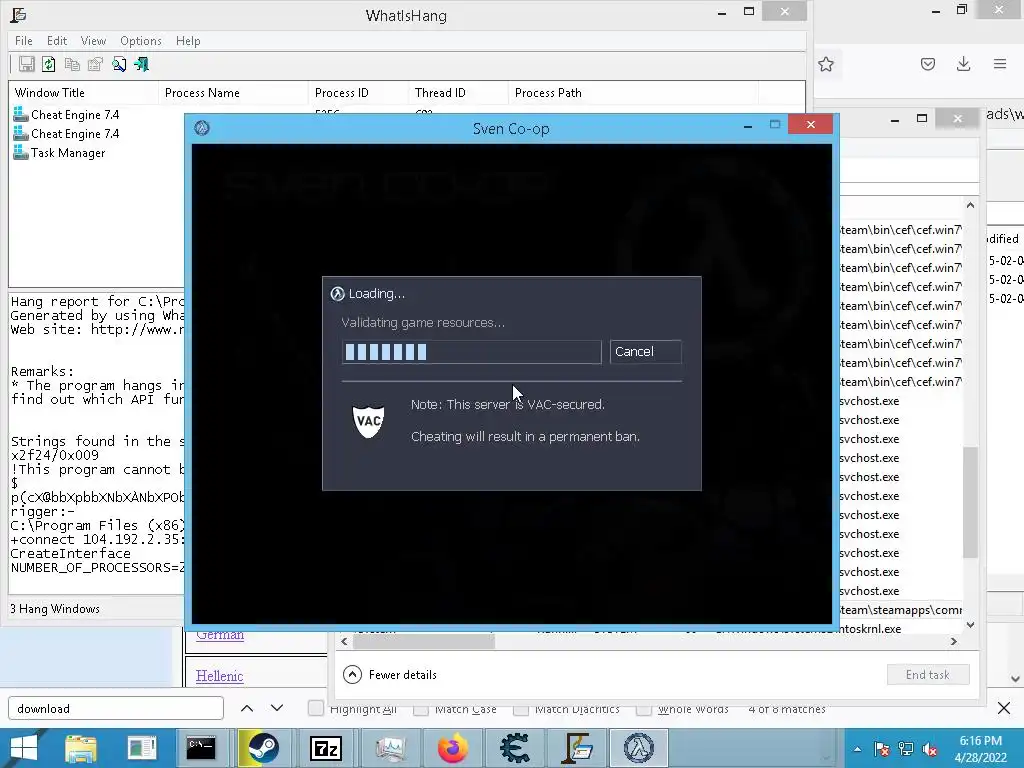Jump to next find match arrow

click(x=277, y=708)
